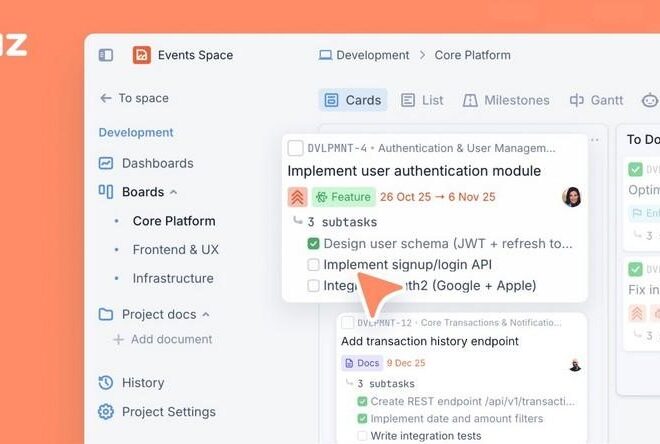Check the OAuth2 (Google + Apple) subtask
660x444 pixels.
click(x=313, y=285)
